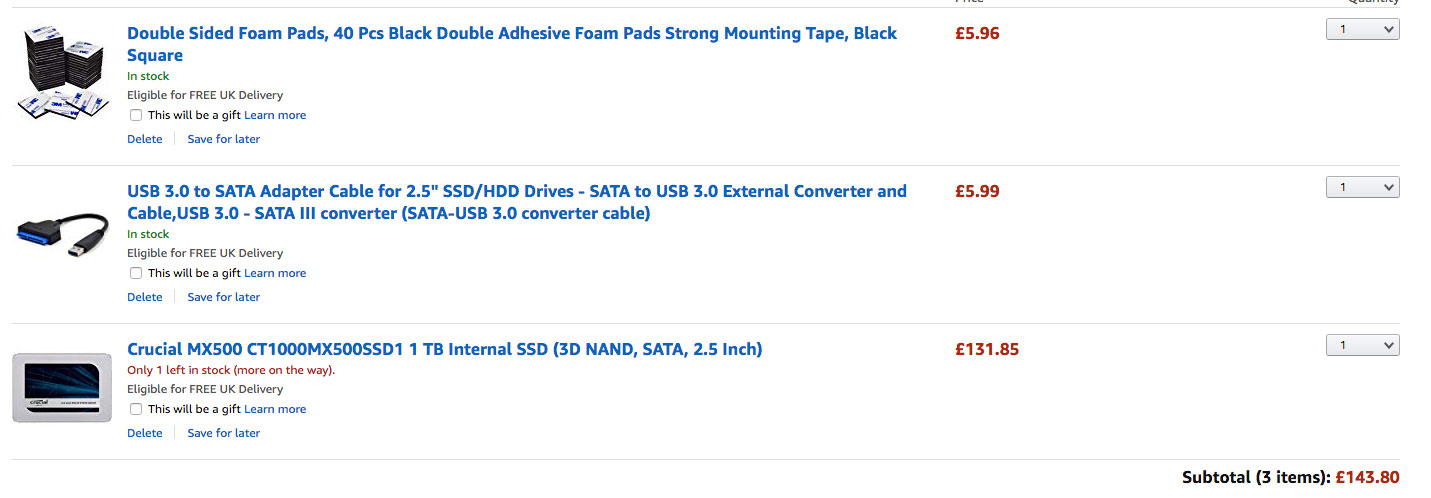1431x498 pixels.
Task: Click Learn more beside foam pads gift option
Action: click(275, 115)
